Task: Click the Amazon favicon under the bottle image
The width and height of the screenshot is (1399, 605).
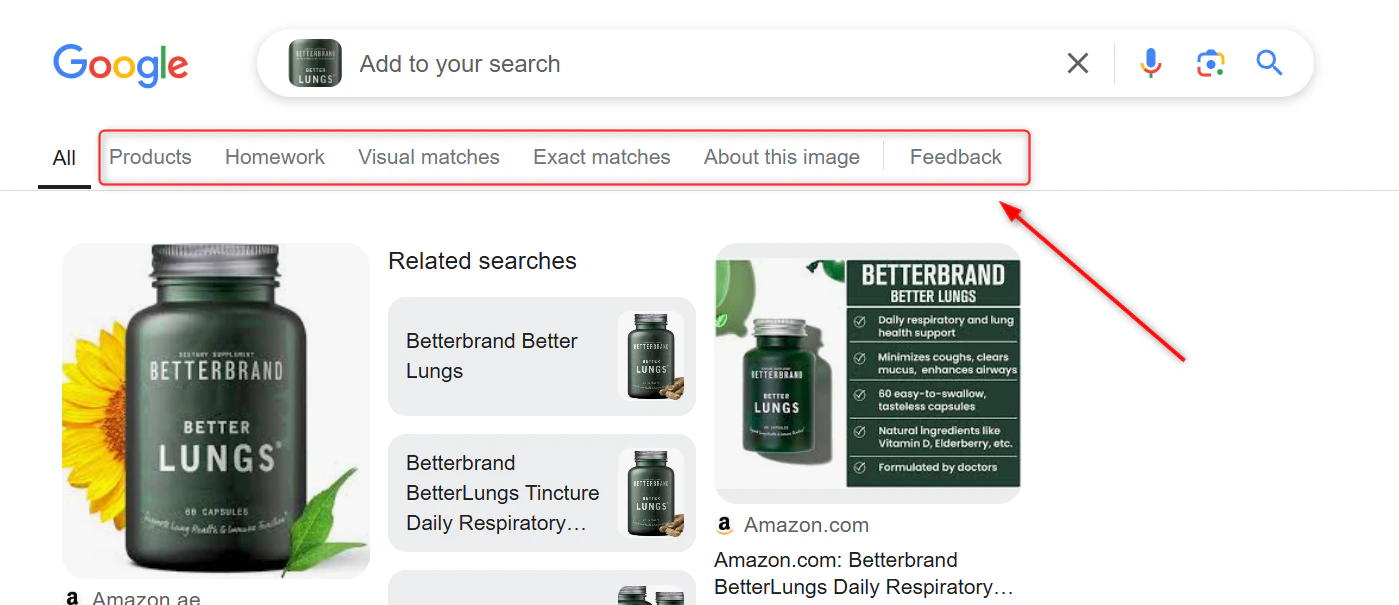Action: tap(73, 596)
